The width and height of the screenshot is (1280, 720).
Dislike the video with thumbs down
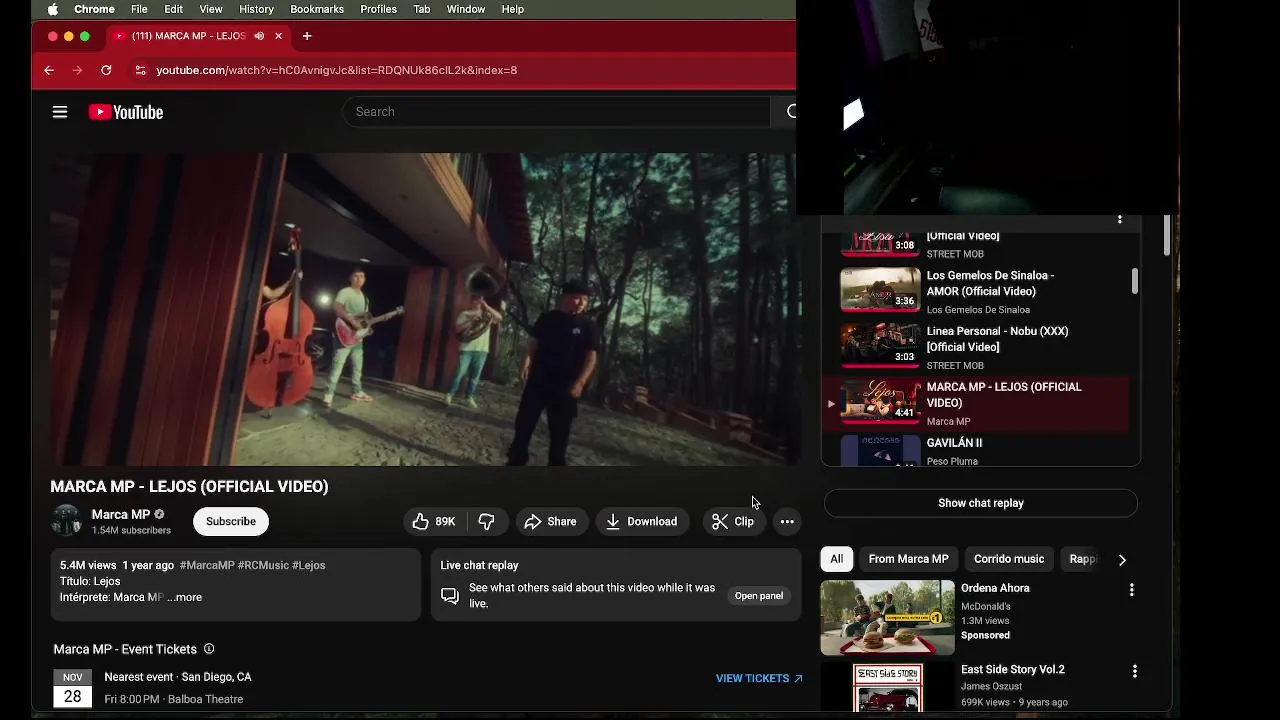(487, 521)
